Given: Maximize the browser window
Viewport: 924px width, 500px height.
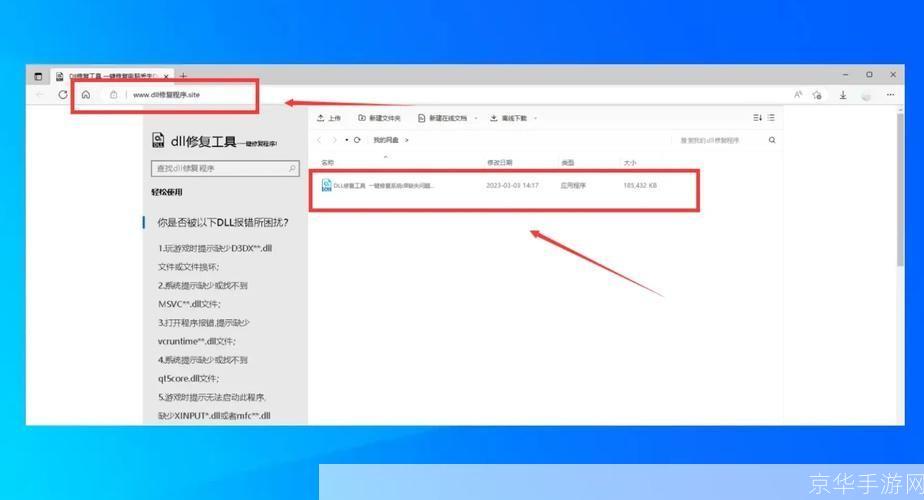Looking at the screenshot, I should pos(869,75).
